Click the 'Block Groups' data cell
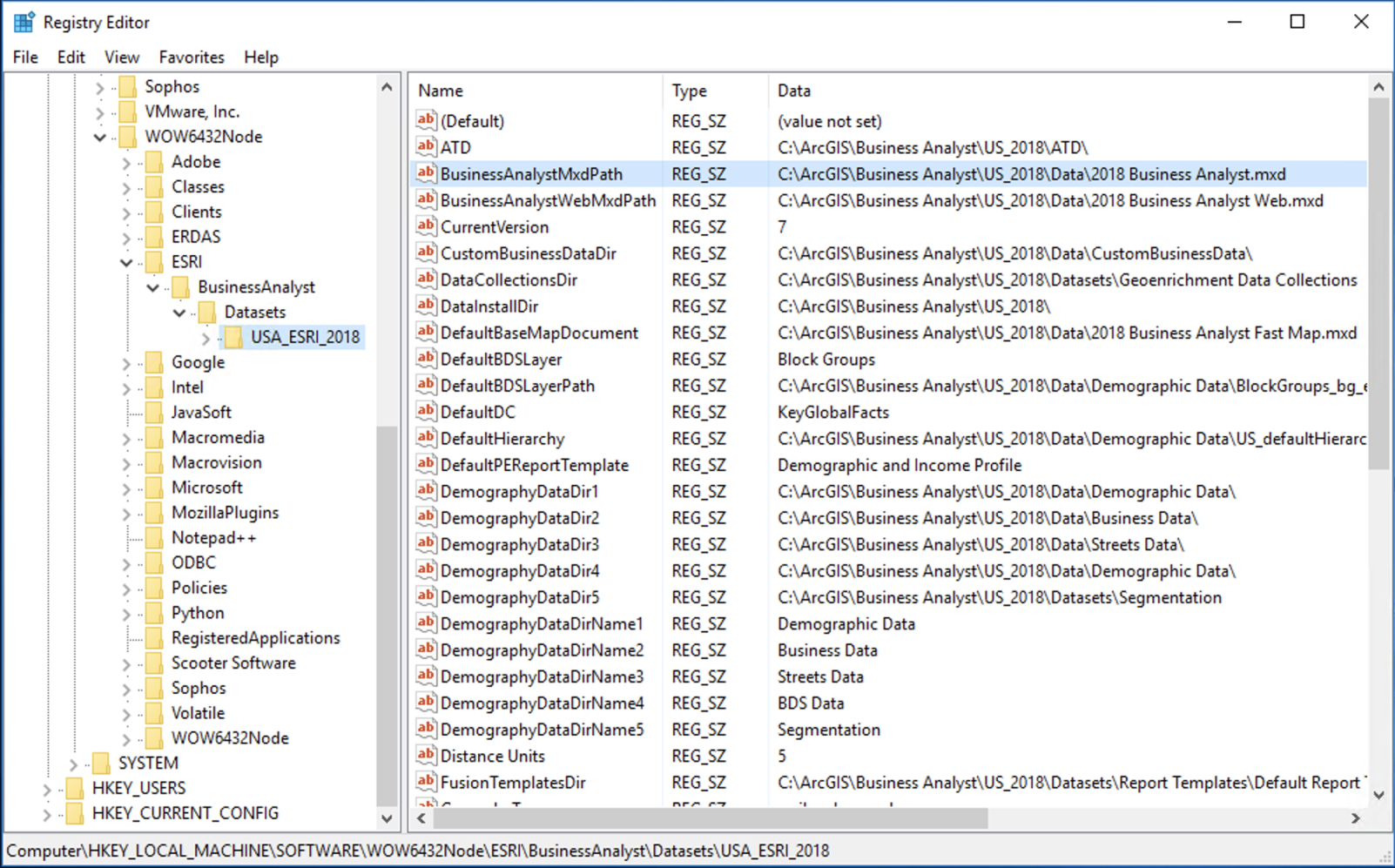The image size is (1395, 868). (x=826, y=360)
